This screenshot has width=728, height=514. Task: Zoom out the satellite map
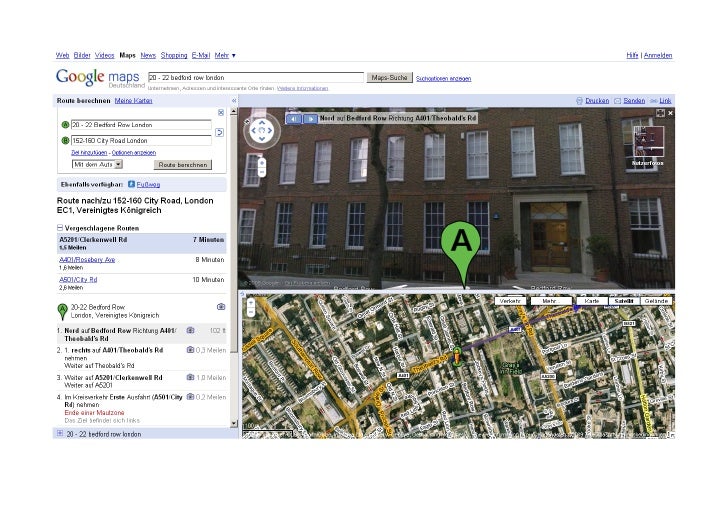click(x=251, y=312)
